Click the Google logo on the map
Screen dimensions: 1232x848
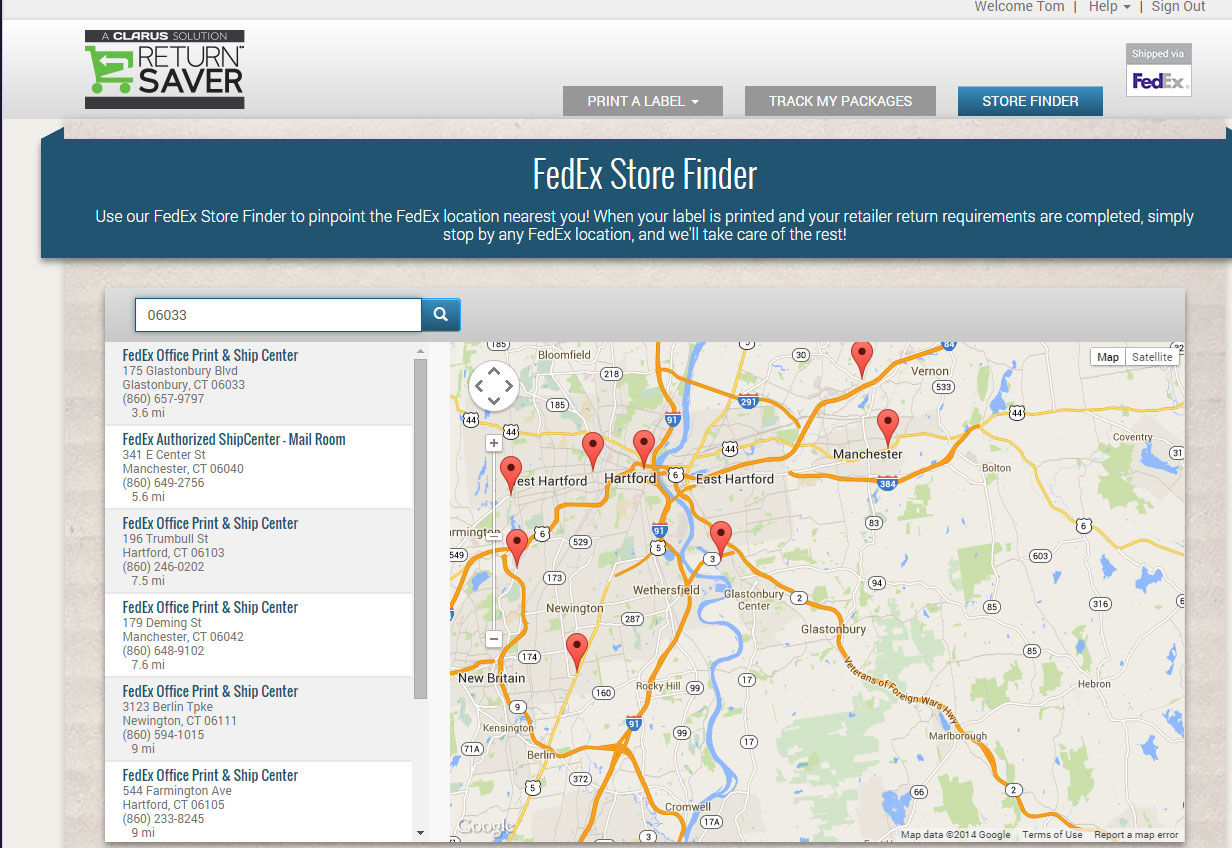tap(484, 827)
